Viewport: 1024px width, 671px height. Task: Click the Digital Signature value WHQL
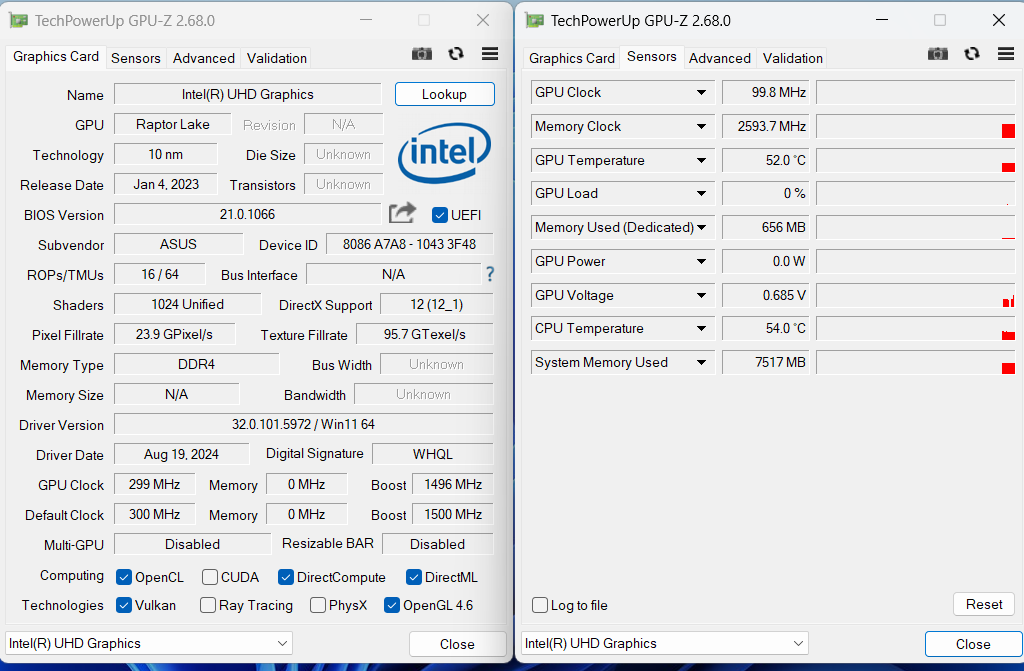click(432, 454)
